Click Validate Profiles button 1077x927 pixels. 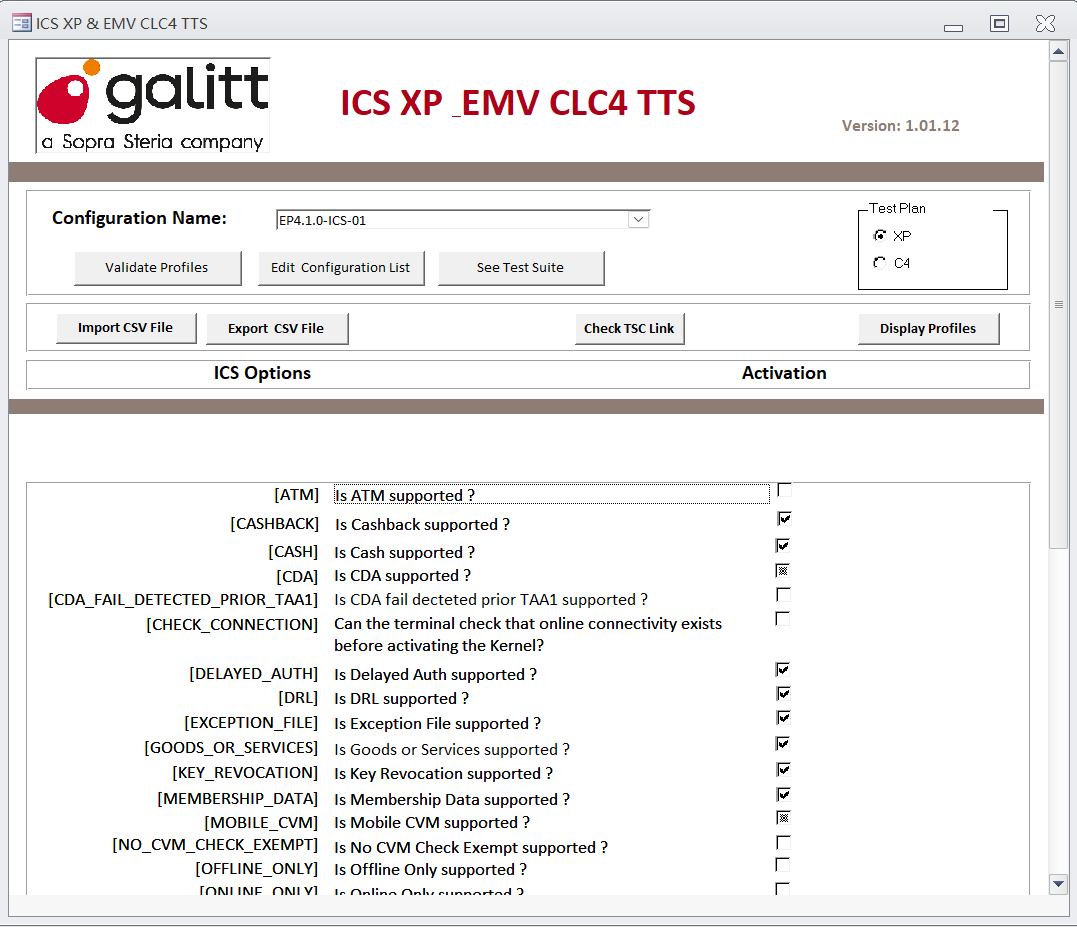pos(157,268)
